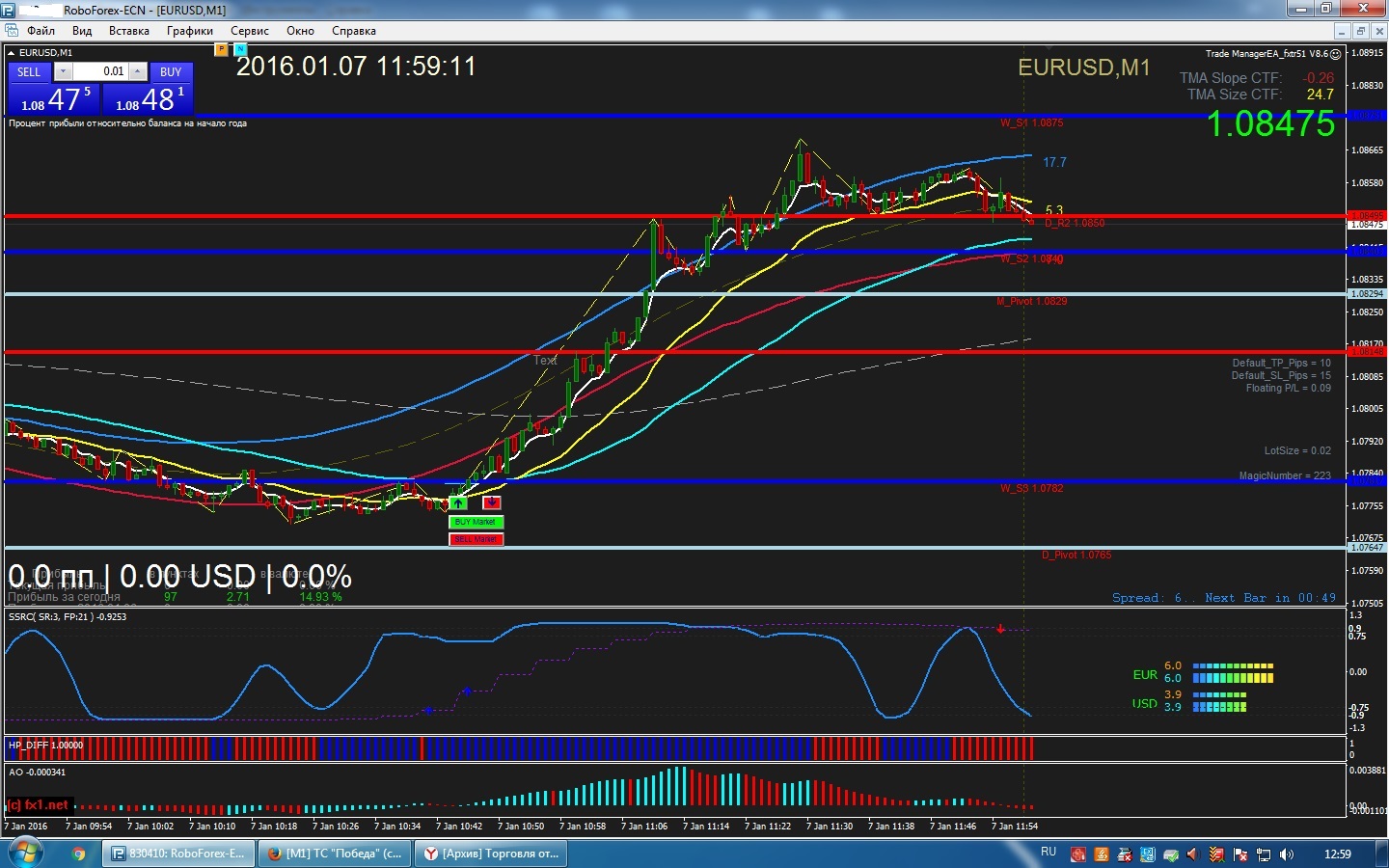The height and width of the screenshot is (868, 1389).
Task: Click the network connection tray icon
Action: pyautogui.click(x=1263, y=854)
